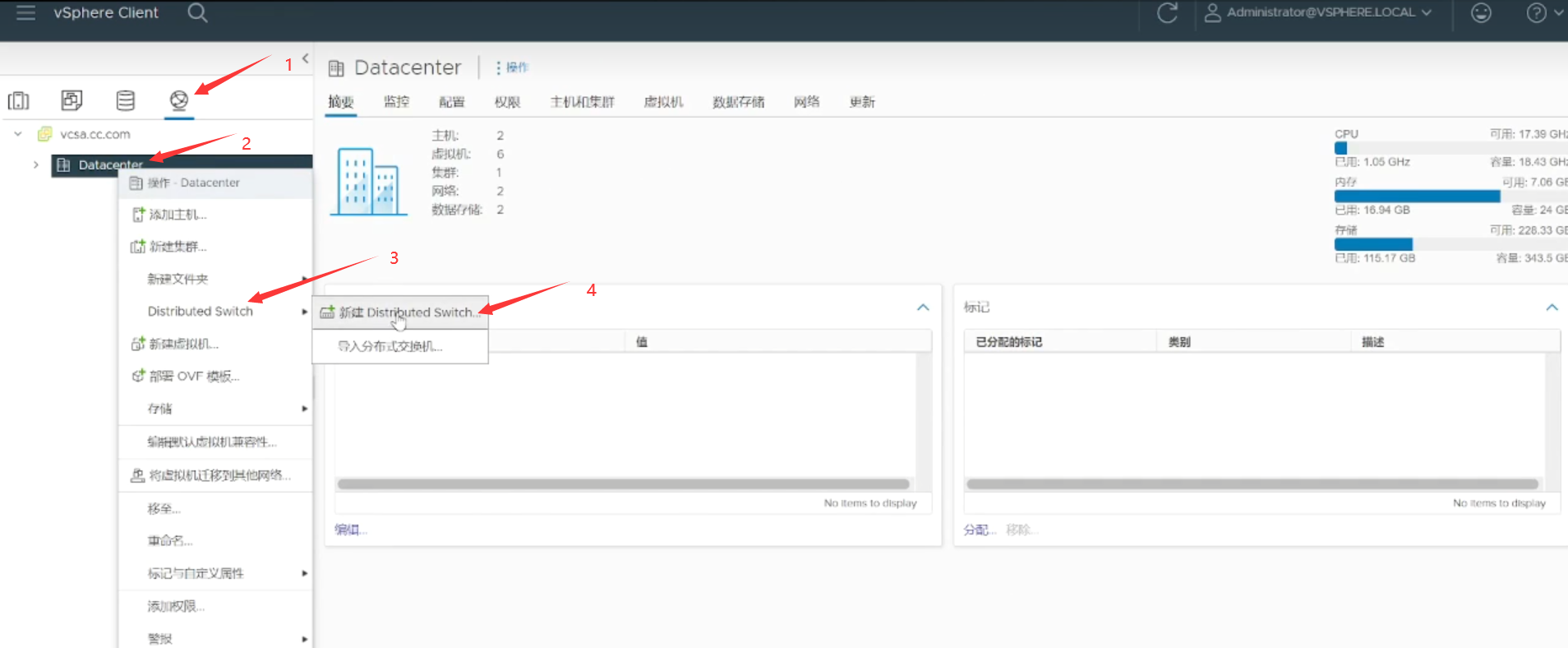Refresh the vSphere Client view
The height and width of the screenshot is (648, 1568).
(x=1167, y=12)
